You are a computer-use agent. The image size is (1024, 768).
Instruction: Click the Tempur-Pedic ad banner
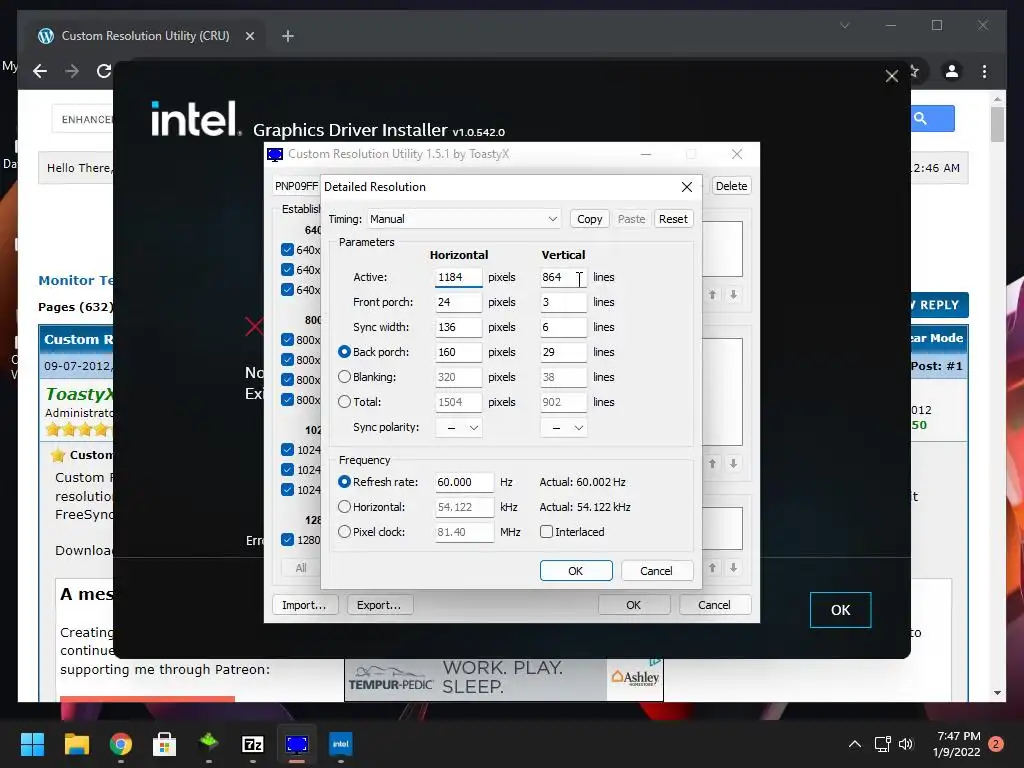click(504, 679)
